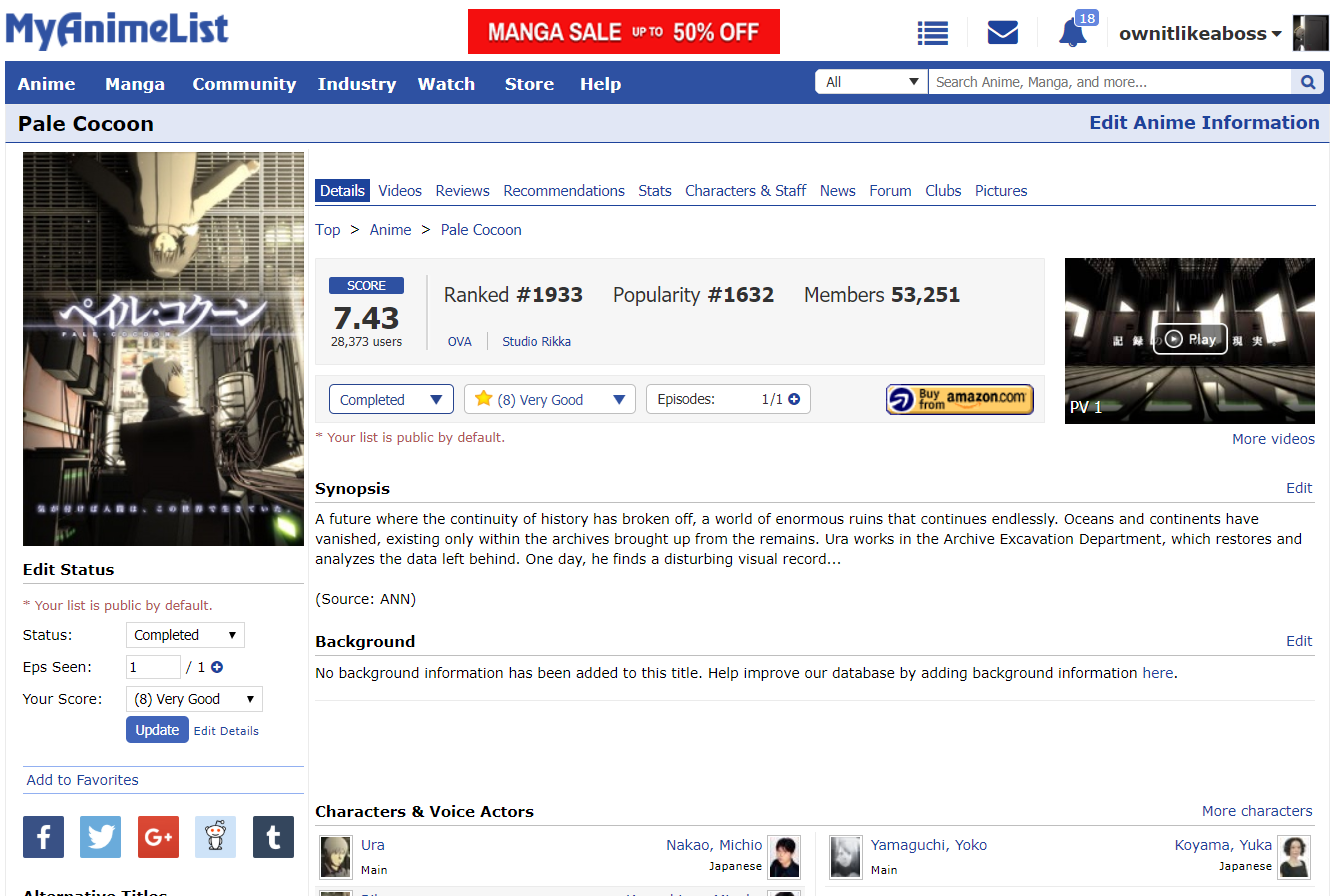
Task: Open the messages envelope icon
Action: (x=1002, y=33)
